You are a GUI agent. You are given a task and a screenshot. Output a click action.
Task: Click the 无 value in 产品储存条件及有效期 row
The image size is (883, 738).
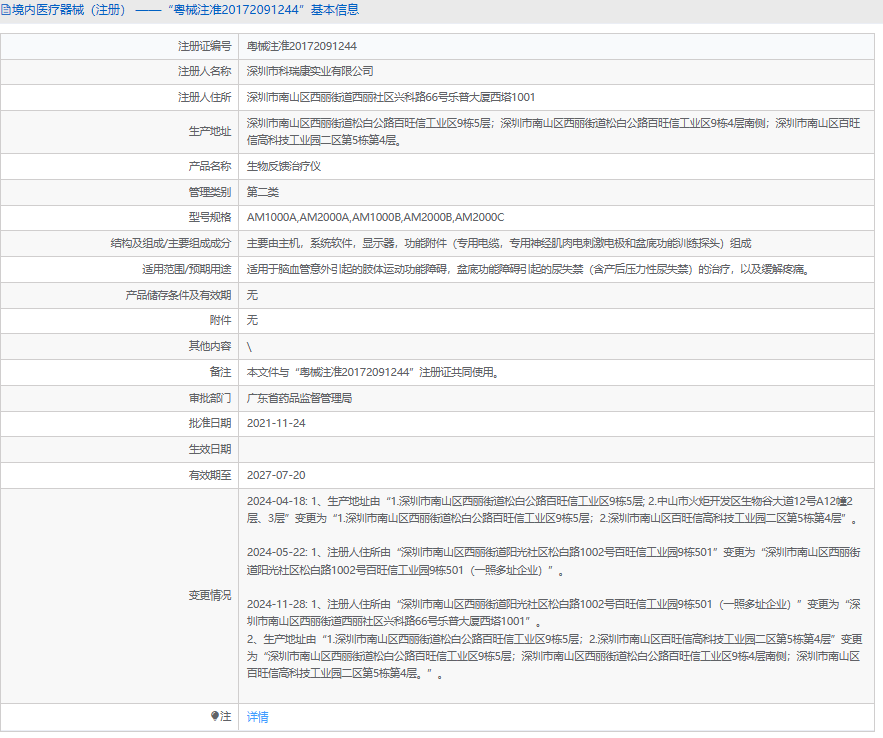tap(252, 295)
